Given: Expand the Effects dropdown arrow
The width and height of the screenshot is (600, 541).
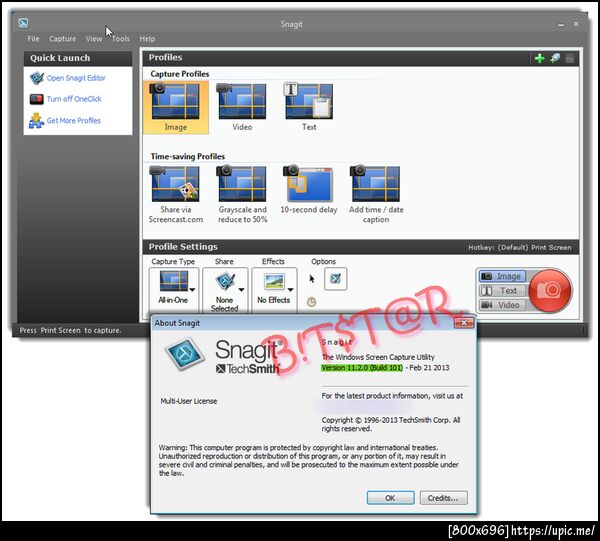Looking at the screenshot, I should (x=290, y=290).
